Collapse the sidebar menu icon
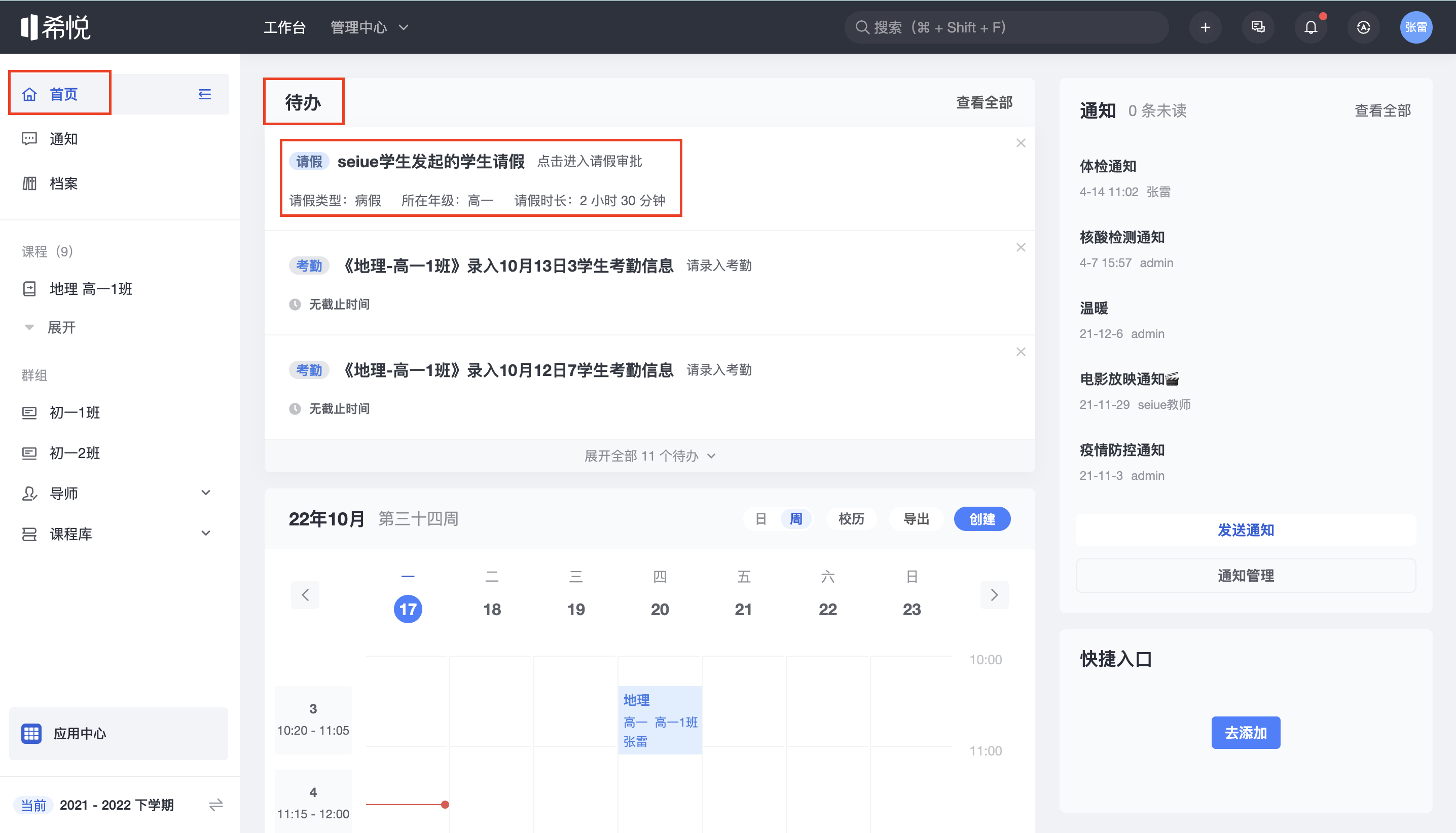 click(204, 94)
